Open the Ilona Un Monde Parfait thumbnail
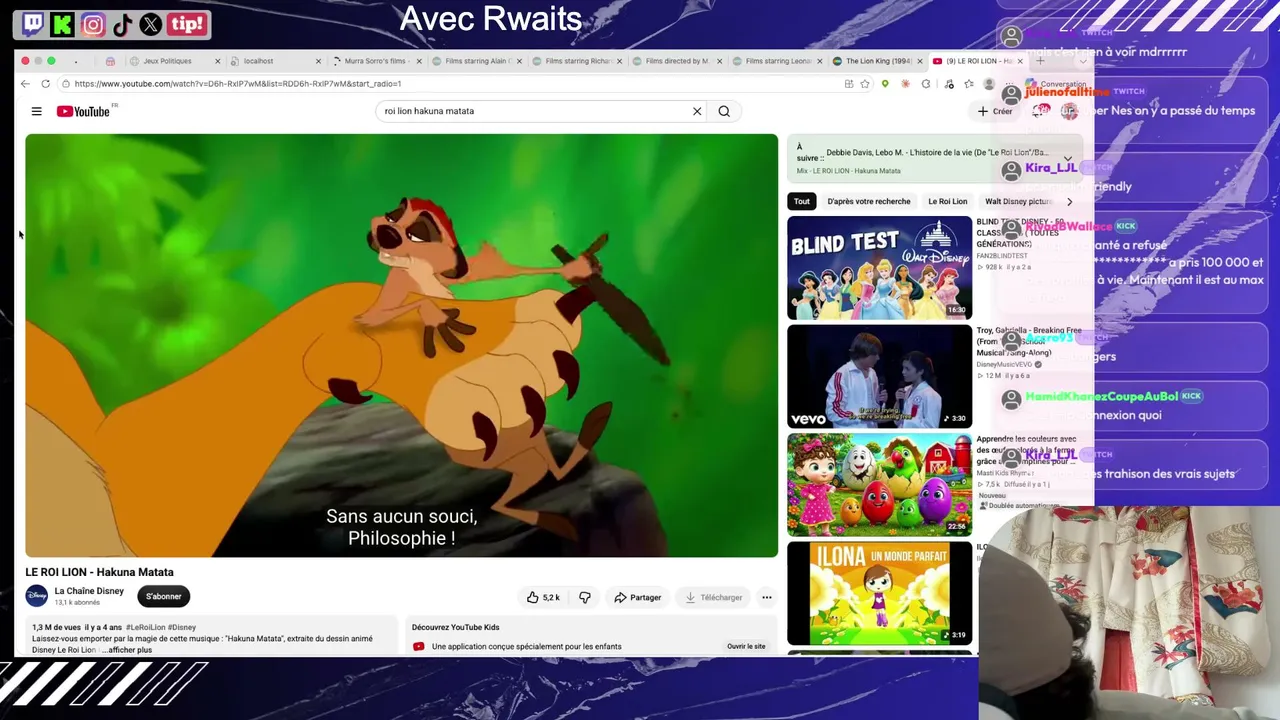 click(x=879, y=593)
